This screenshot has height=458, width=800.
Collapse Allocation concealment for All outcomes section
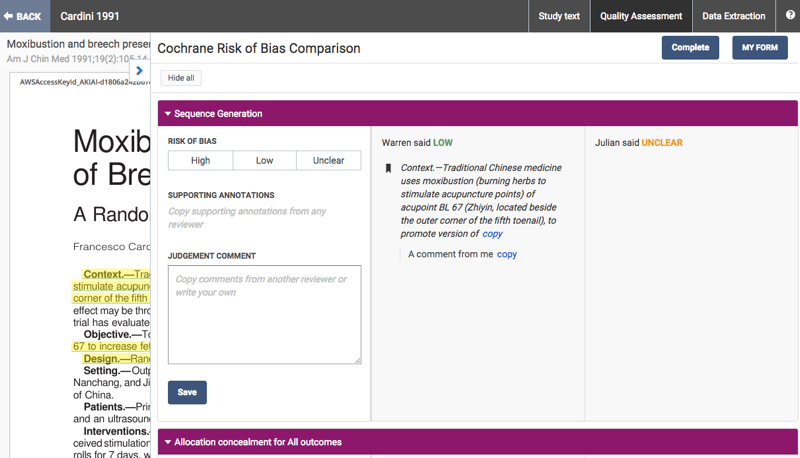[168, 442]
